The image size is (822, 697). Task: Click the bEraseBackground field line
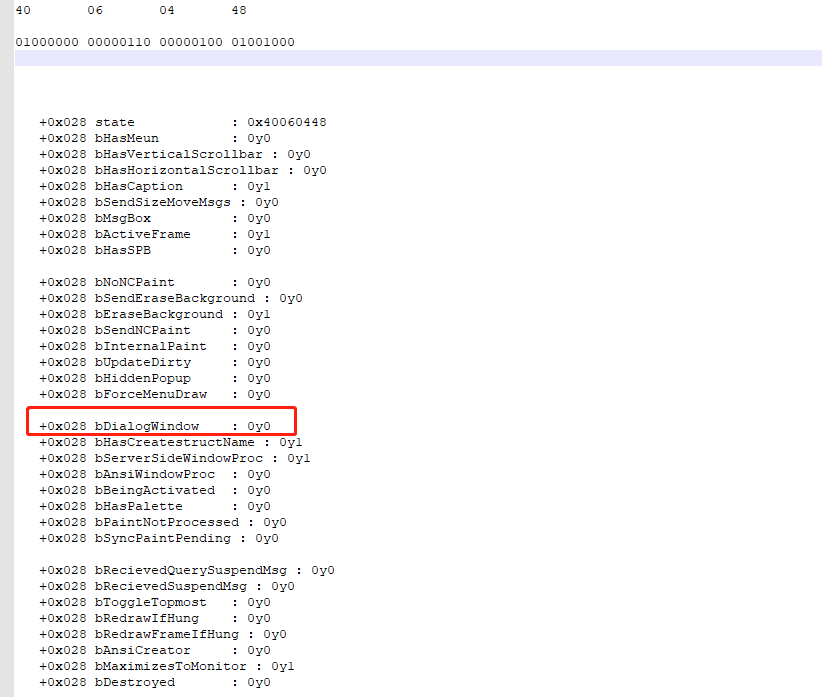[155, 314]
